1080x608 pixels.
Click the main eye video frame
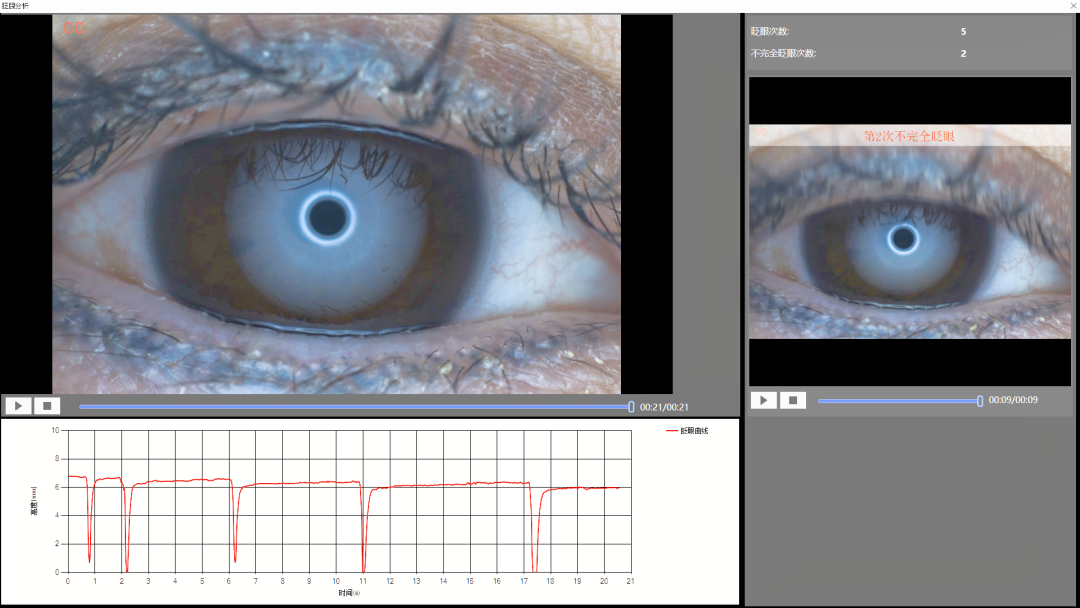click(x=337, y=205)
